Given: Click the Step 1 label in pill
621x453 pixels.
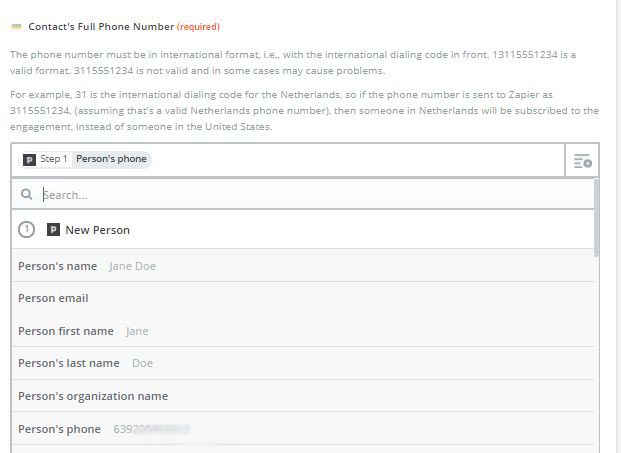Looking at the screenshot, I should click(x=53, y=159).
